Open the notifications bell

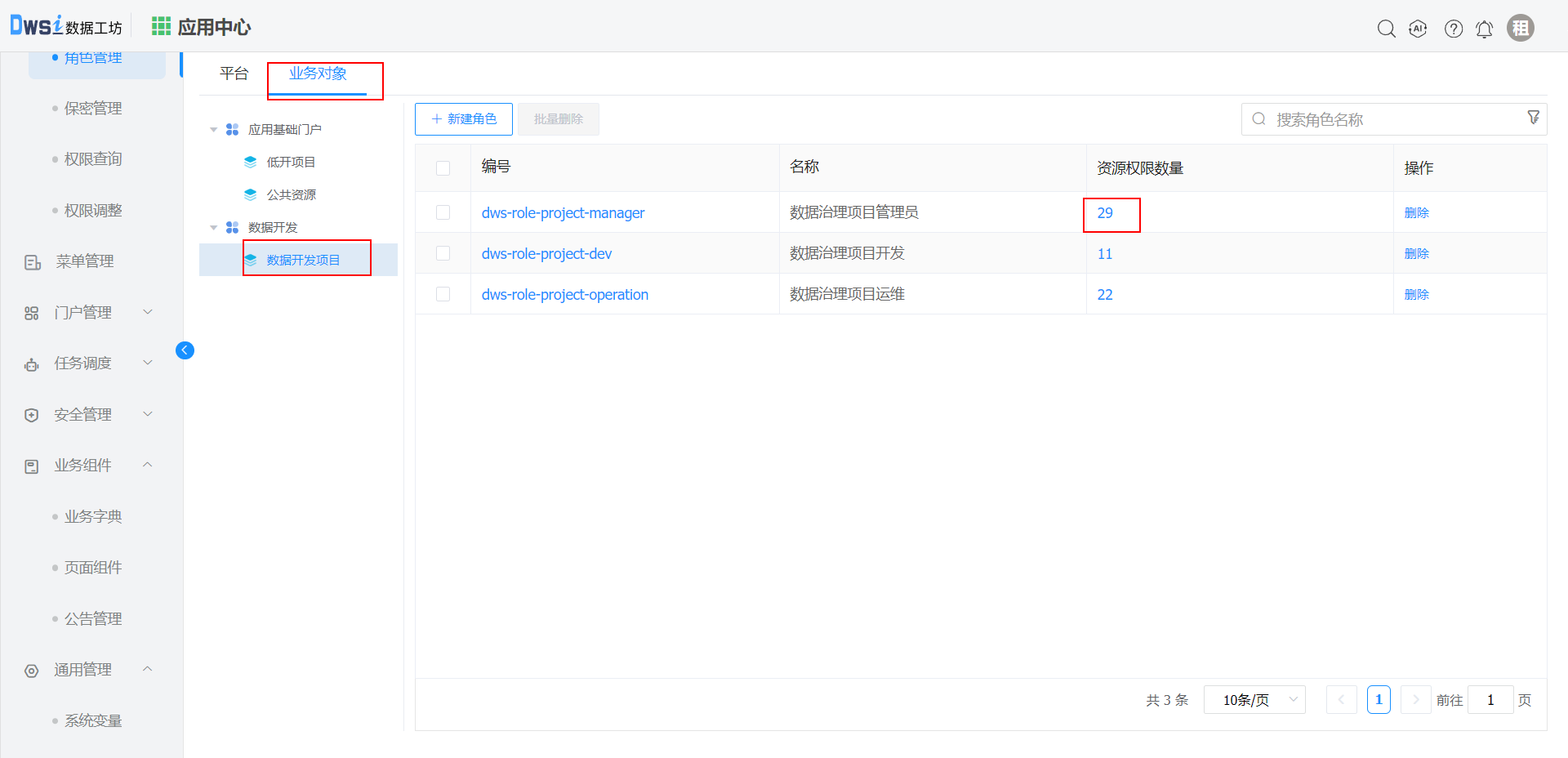(x=1484, y=29)
